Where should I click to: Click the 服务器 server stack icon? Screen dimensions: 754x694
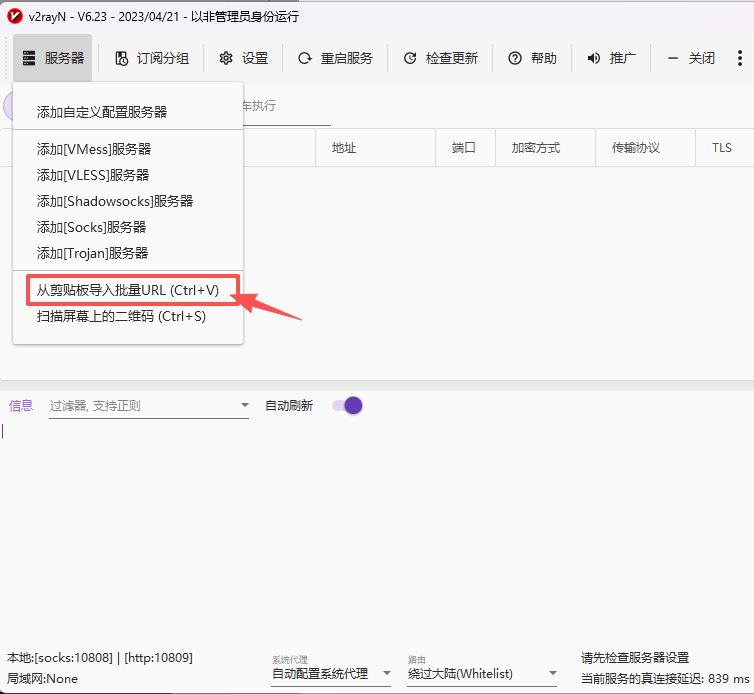click(x=29, y=58)
